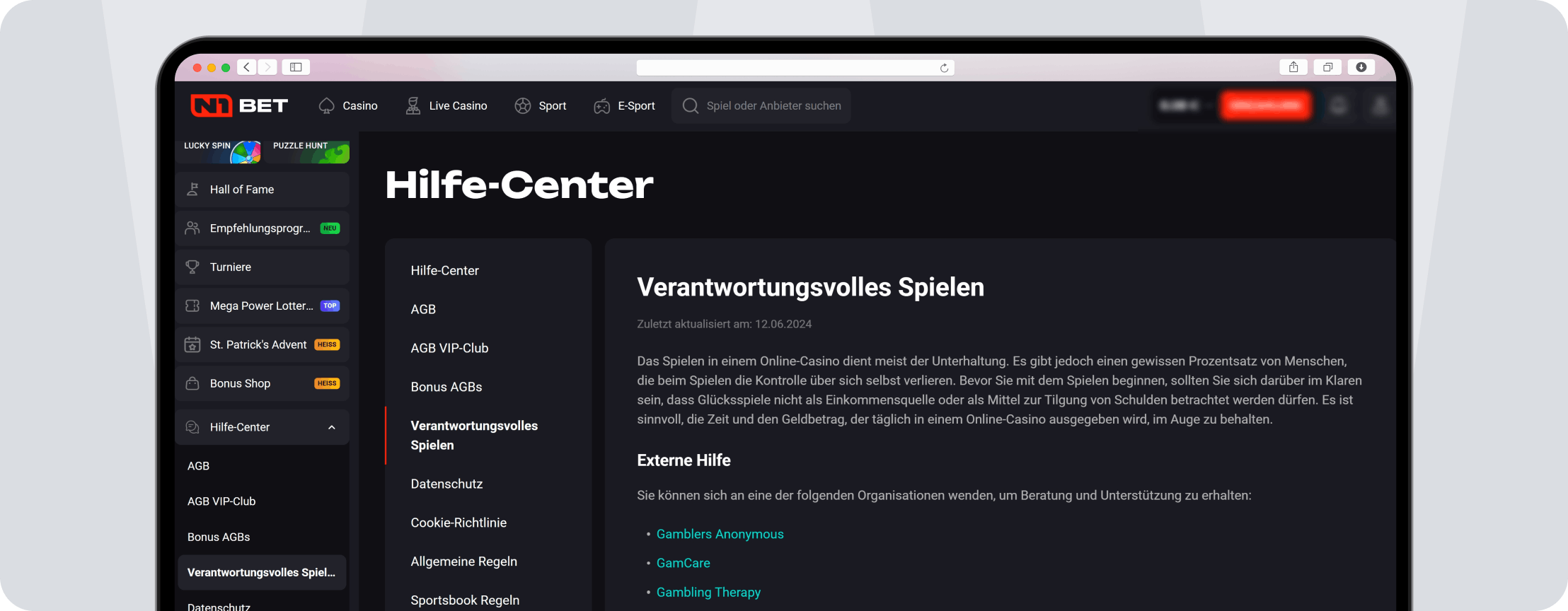Open Cookie-Richtlinie in help navigation panel
1568x611 pixels.
tap(459, 523)
